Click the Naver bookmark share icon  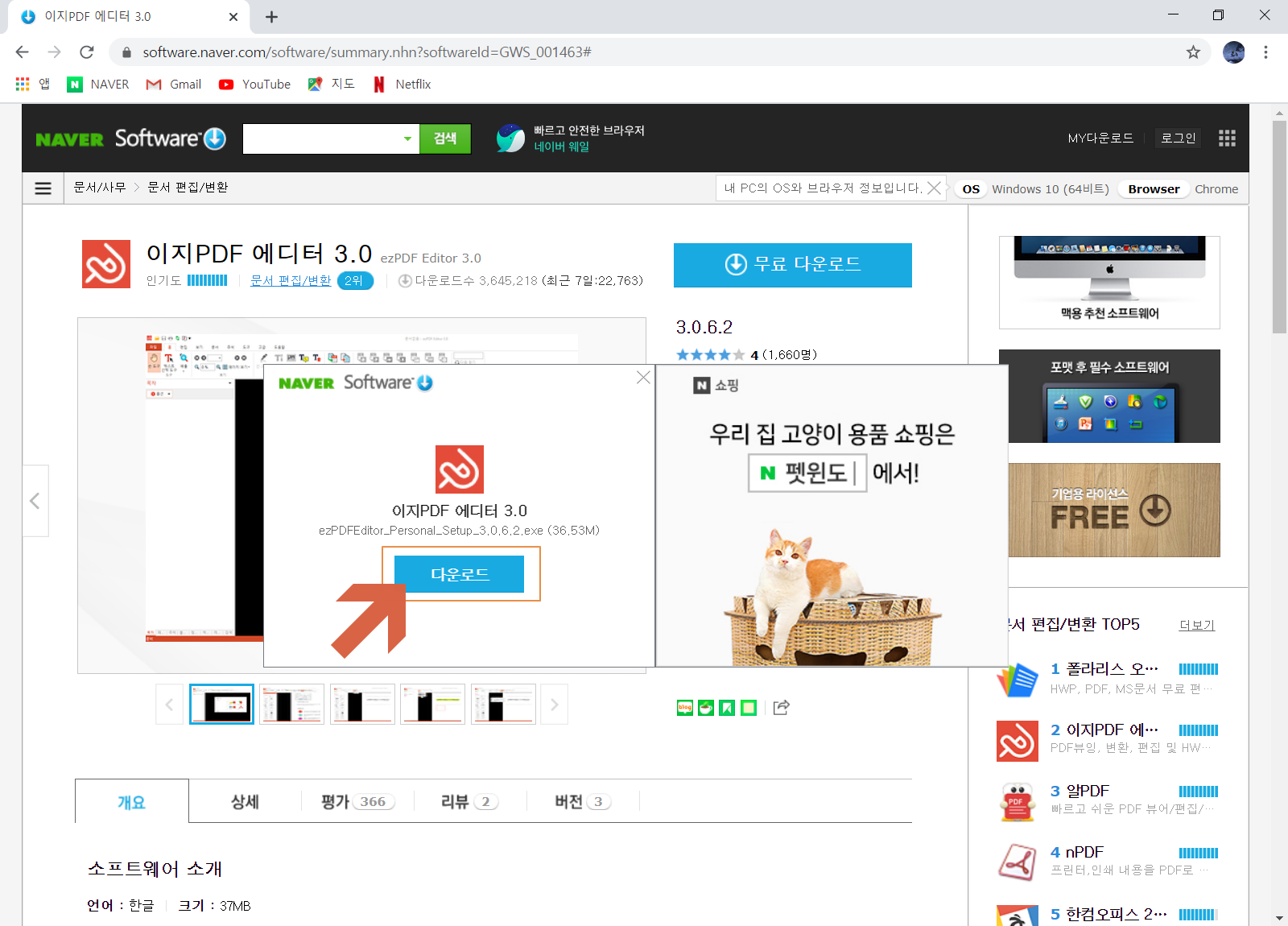[x=727, y=708]
